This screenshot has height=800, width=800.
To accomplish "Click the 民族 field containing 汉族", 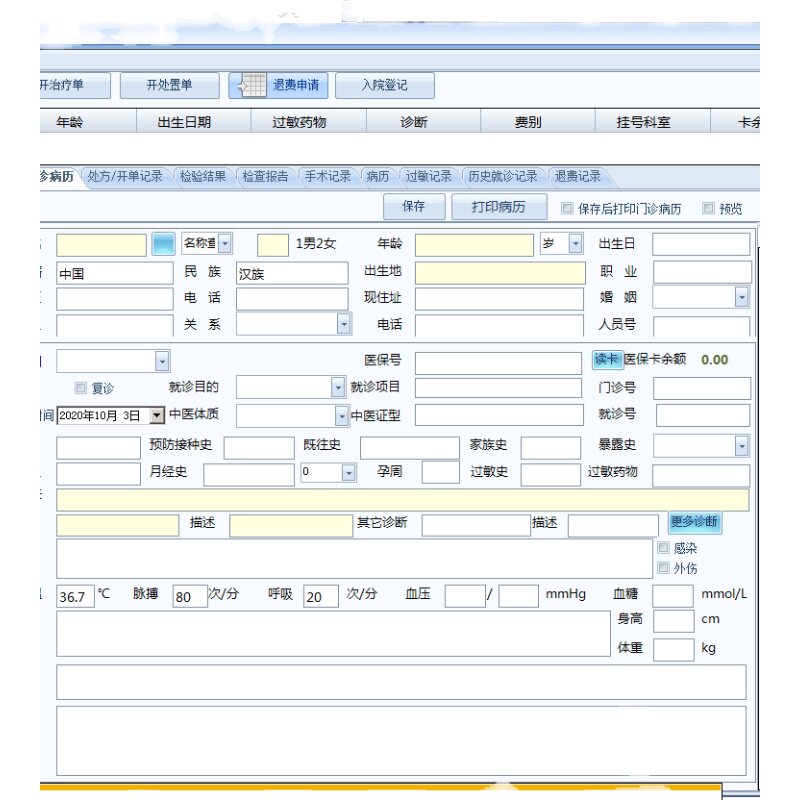I will pyautogui.click(x=292, y=273).
